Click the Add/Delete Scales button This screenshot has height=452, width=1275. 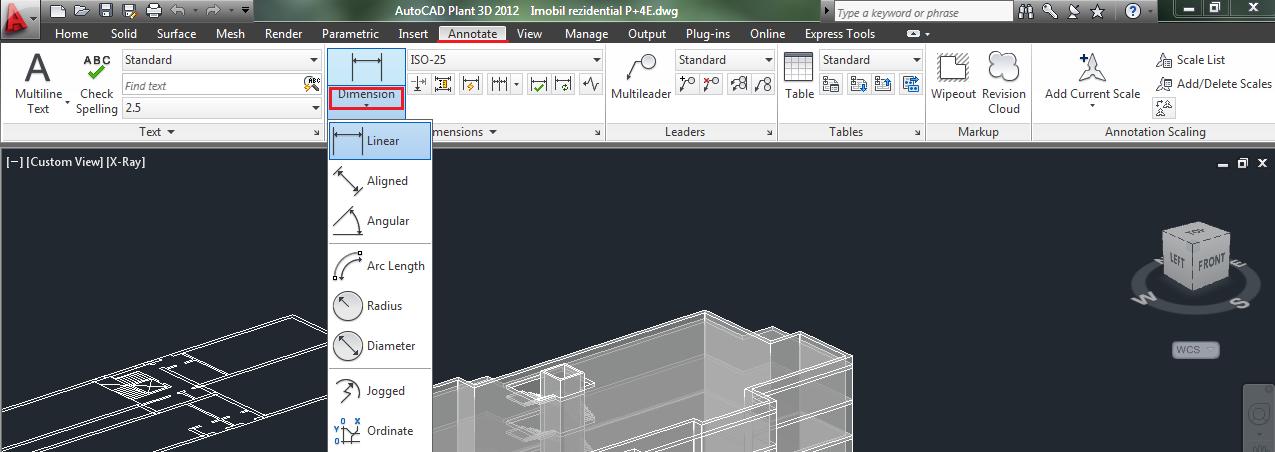pos(1213,84)
